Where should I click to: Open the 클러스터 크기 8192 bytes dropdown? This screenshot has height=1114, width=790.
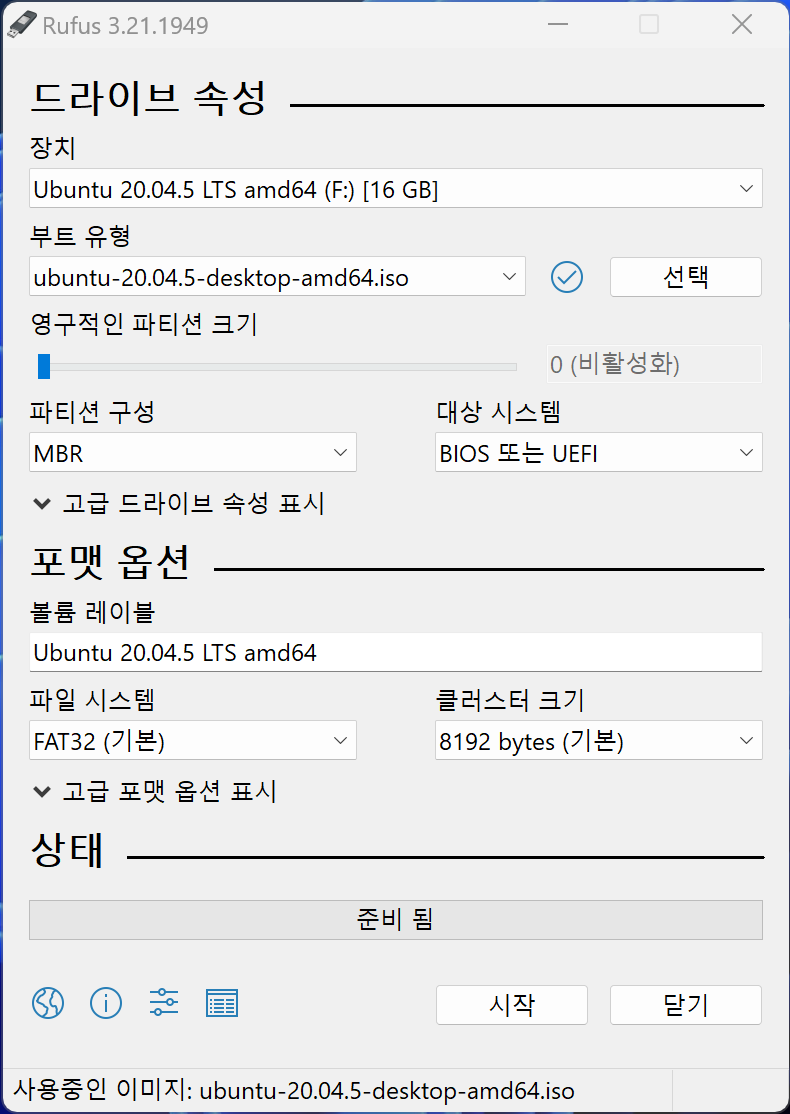point(599,740)
